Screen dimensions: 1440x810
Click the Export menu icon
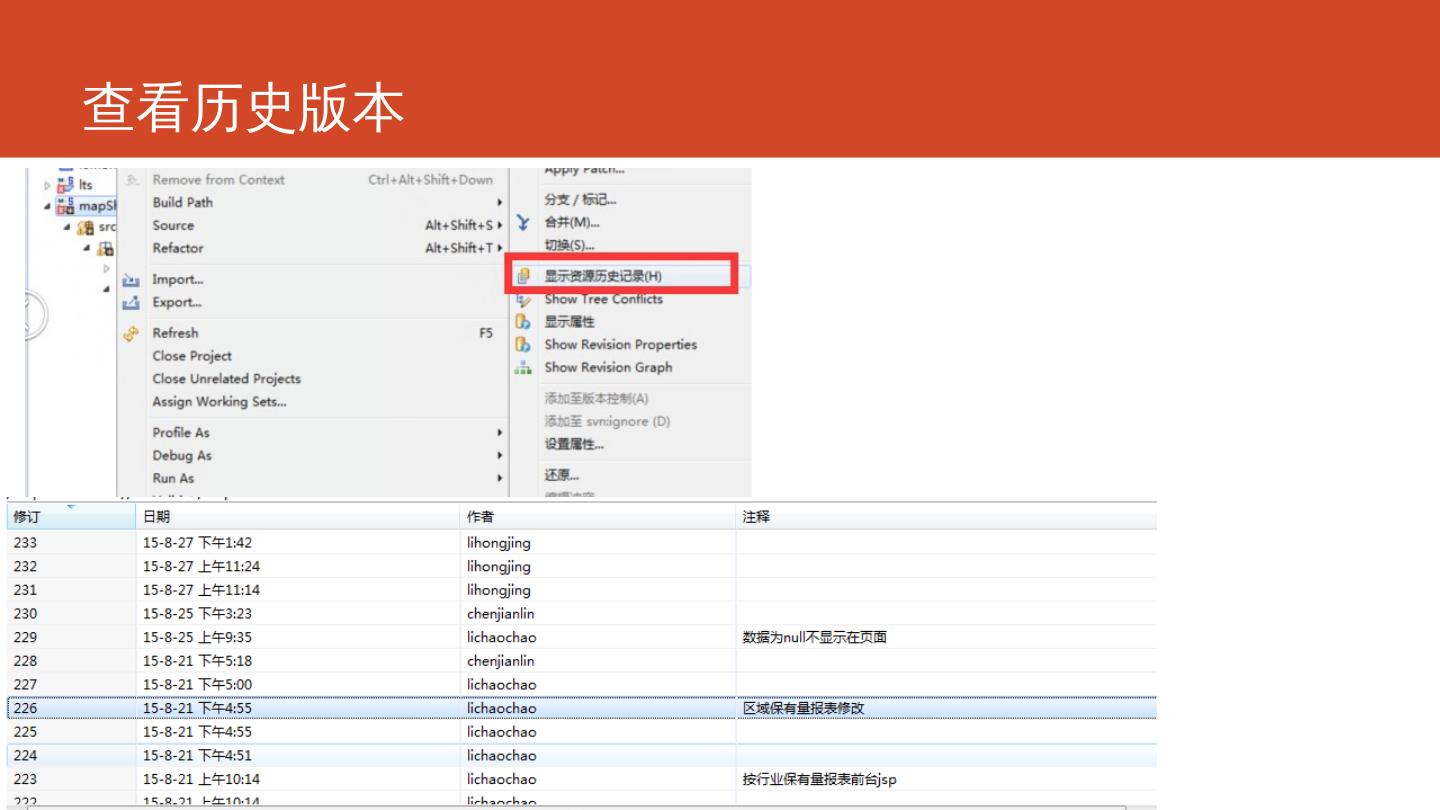pos(130,303)
